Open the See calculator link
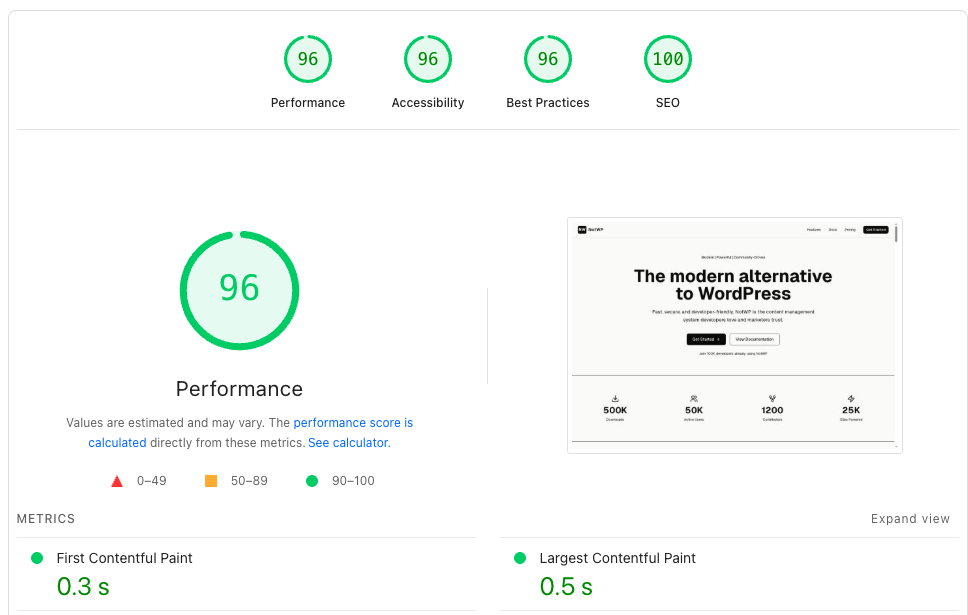The width and height of the screenshot is (968, 615). click(x=347, y=442)
